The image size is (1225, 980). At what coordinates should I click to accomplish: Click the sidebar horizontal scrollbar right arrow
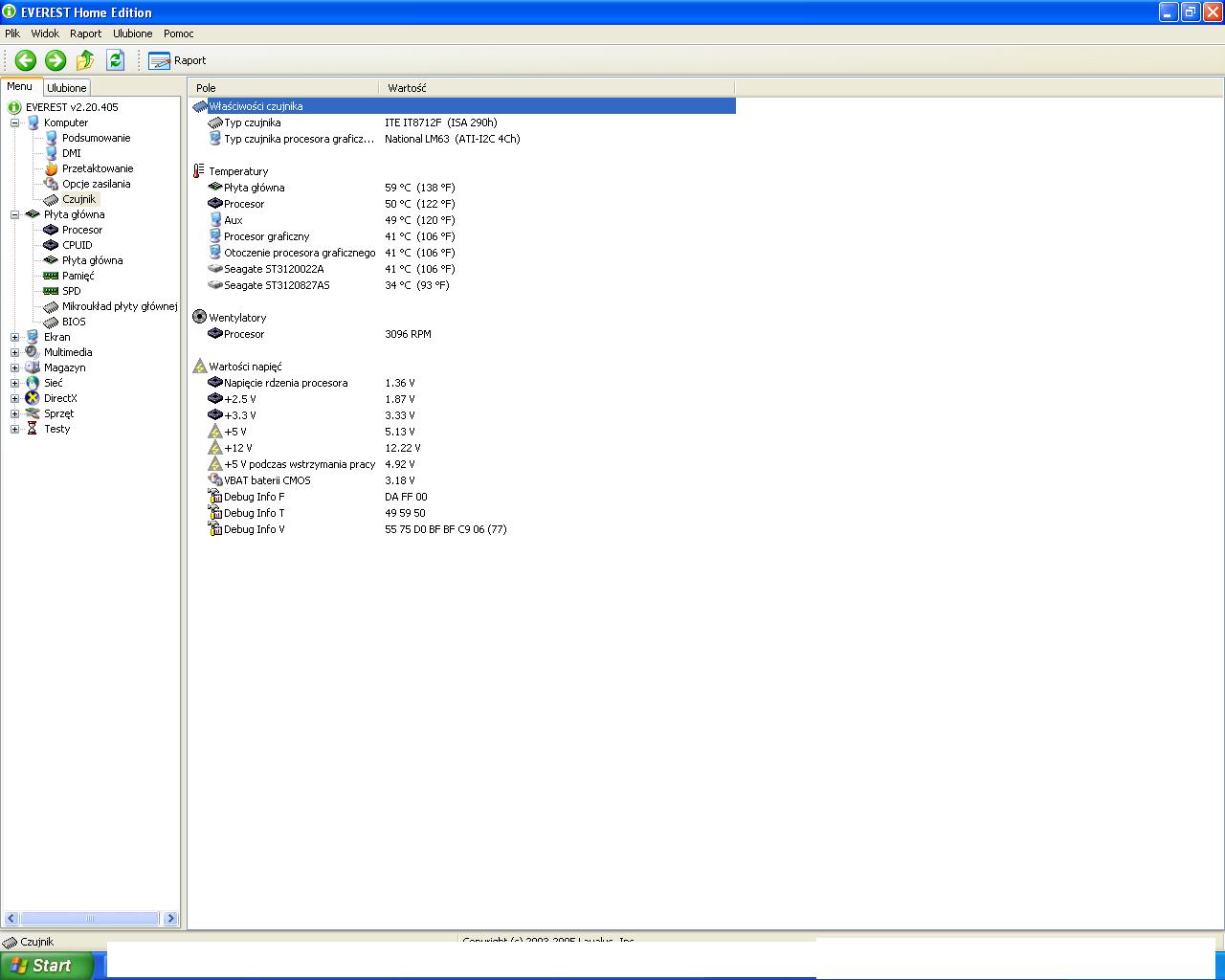170,919
